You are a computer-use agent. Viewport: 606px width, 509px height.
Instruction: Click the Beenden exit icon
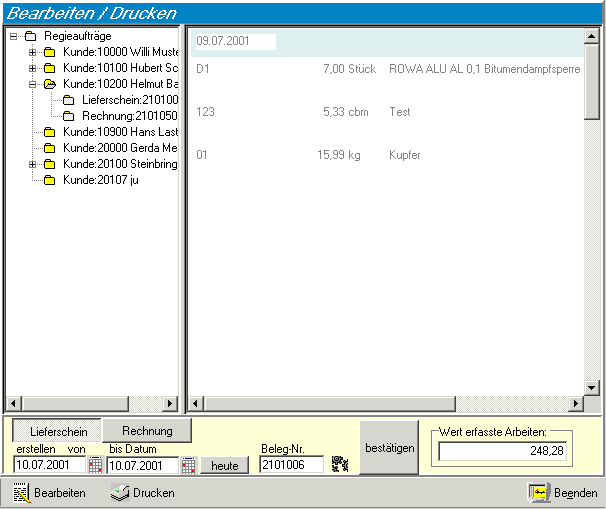(x=539, y=492)
